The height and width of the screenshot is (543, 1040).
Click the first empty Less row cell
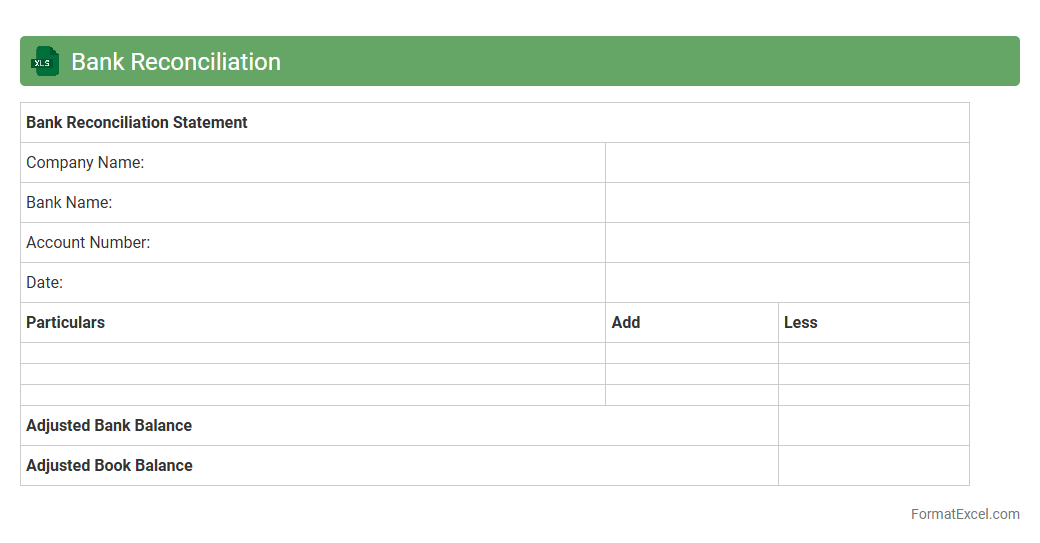pos(873,353)
